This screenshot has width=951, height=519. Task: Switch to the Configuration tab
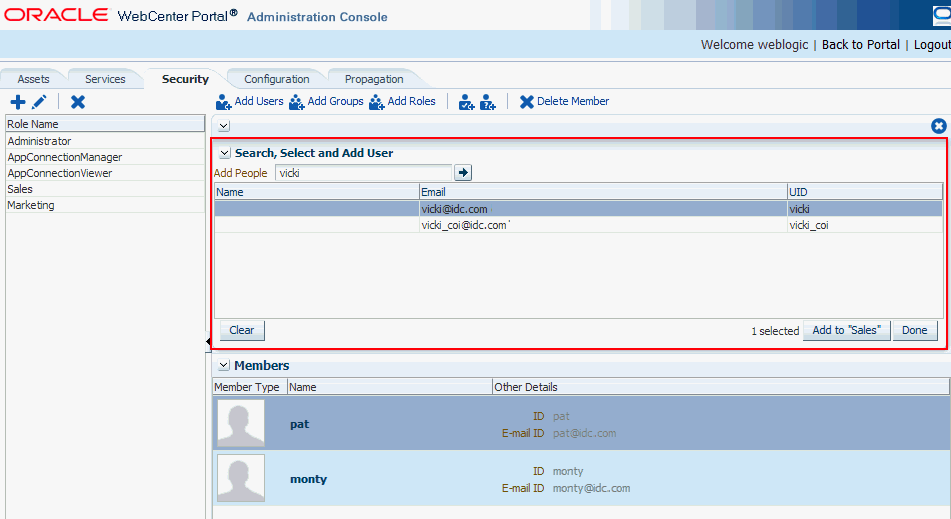[277, 79]
